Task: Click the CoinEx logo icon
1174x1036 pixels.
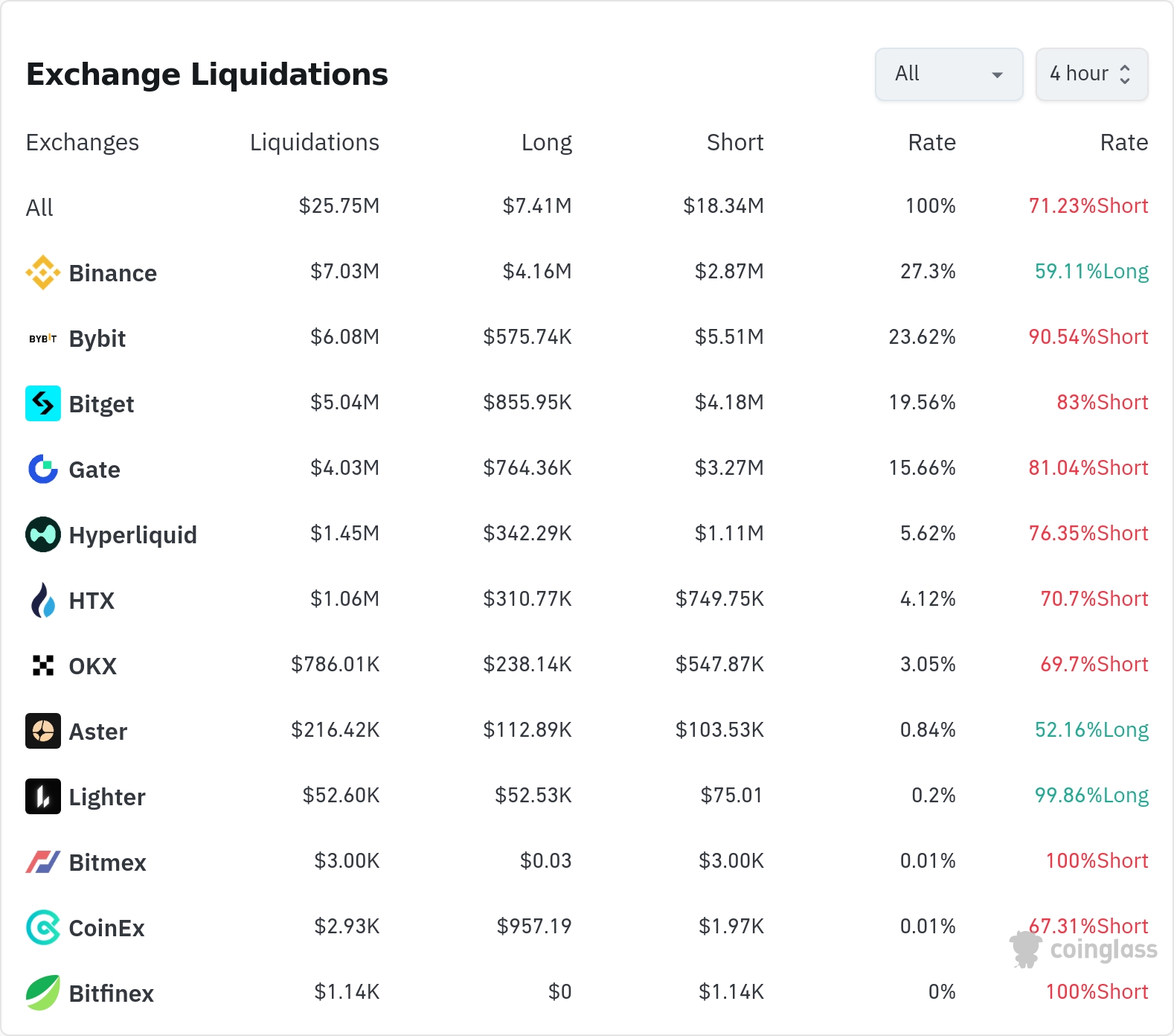Action: tap(43, 927)
